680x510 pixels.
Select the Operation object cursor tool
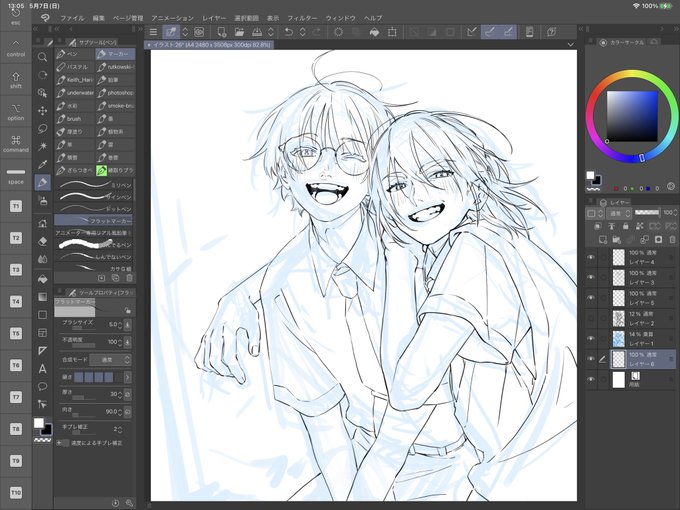(x=42, y=93)
